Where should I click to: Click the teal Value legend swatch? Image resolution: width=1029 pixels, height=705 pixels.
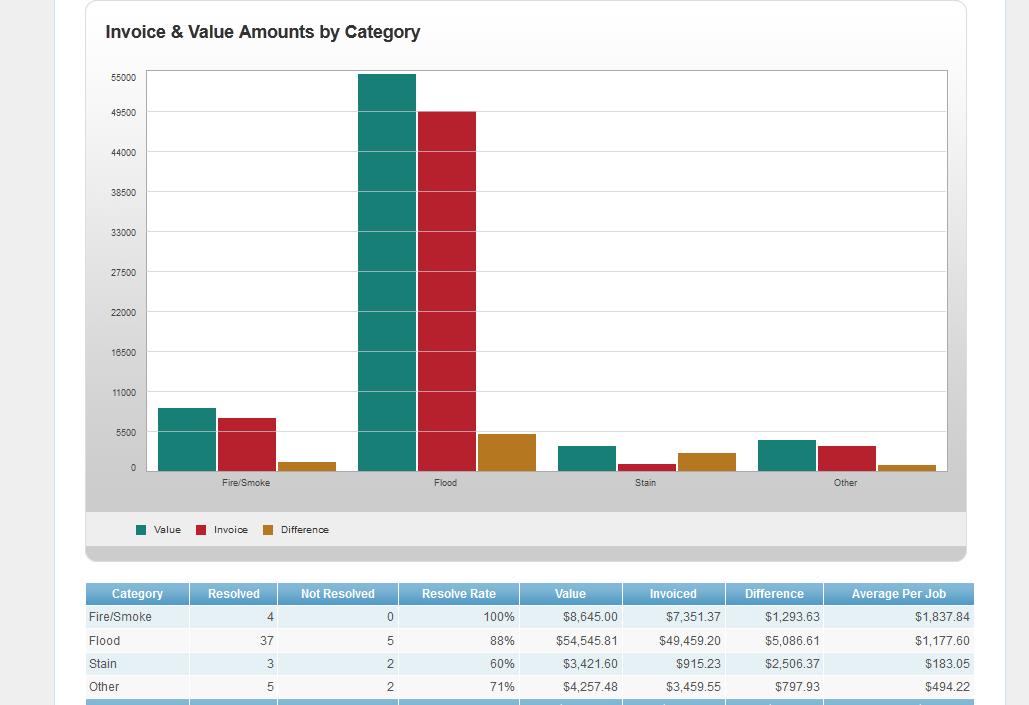(141, 530)
